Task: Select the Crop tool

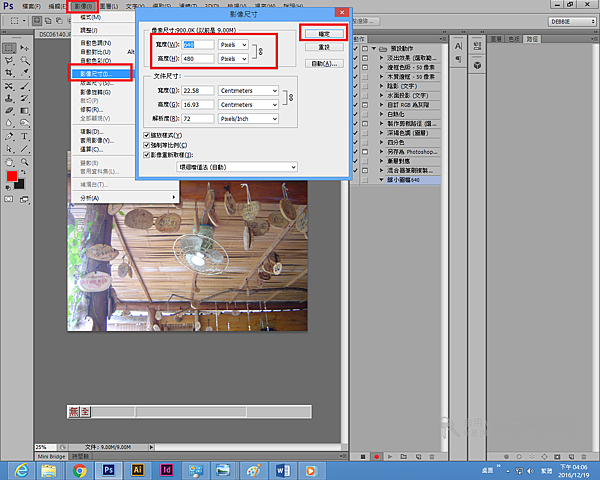Action: [x=10, y=73]
